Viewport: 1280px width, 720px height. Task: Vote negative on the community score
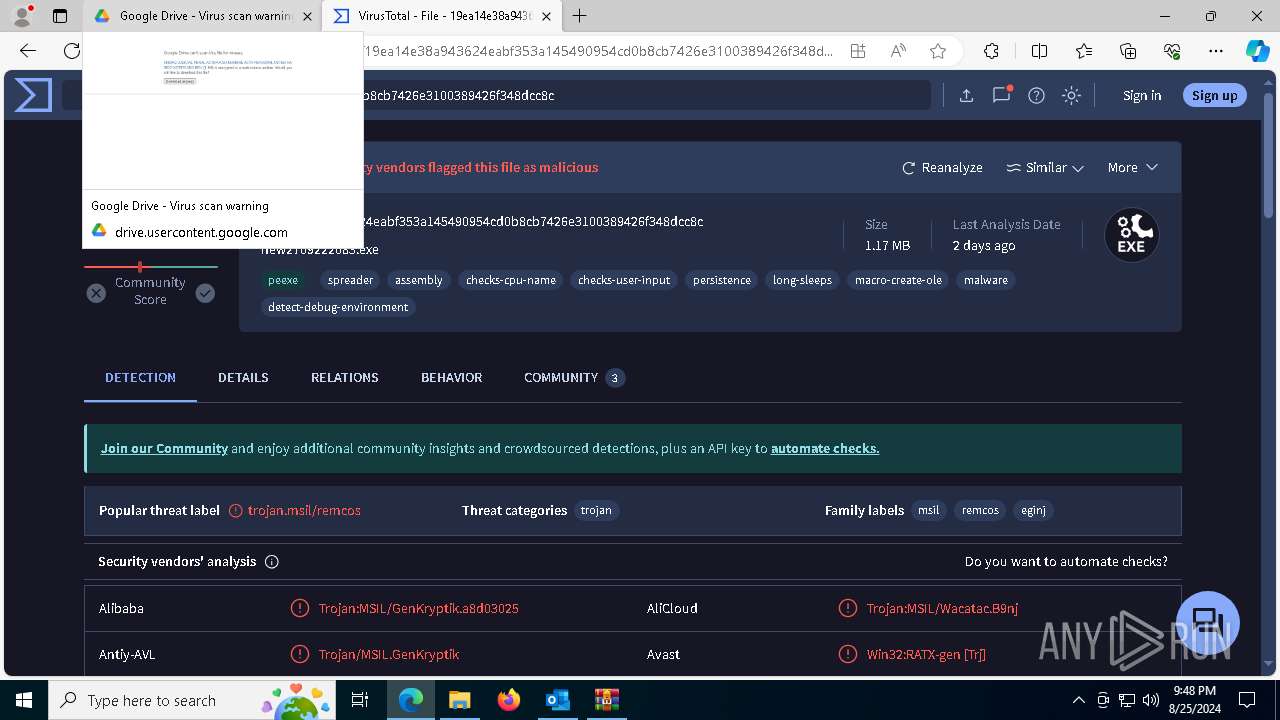tap(96, 293)
